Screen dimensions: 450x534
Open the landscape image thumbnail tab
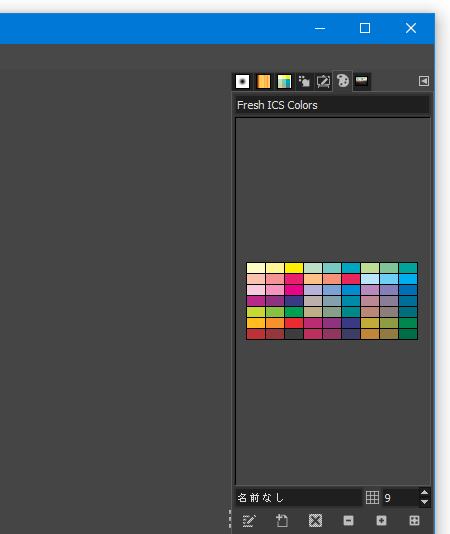(361, 81)
